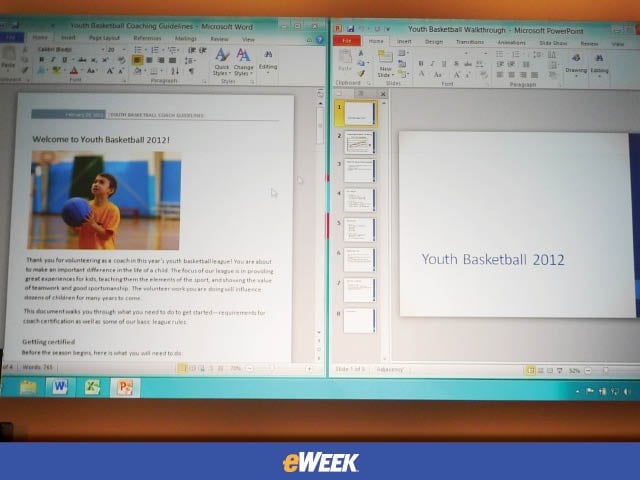The height and width of the screenshot is (480, 640).
Task: Click Sort icon in Word Paragraph group
Action: point(175,71)
